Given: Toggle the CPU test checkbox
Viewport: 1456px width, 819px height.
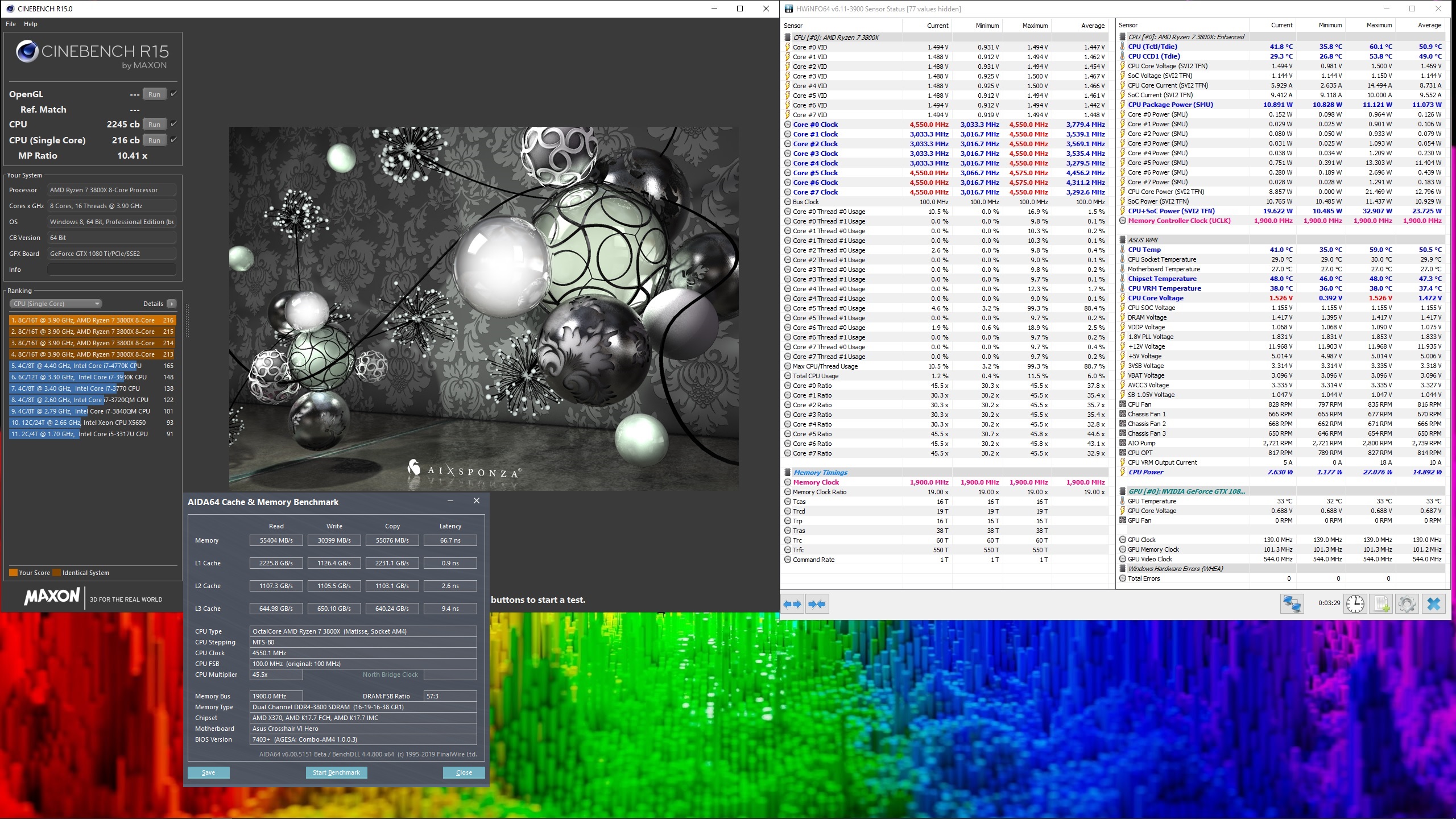Looking at the screenshot, I should point(174,124).
